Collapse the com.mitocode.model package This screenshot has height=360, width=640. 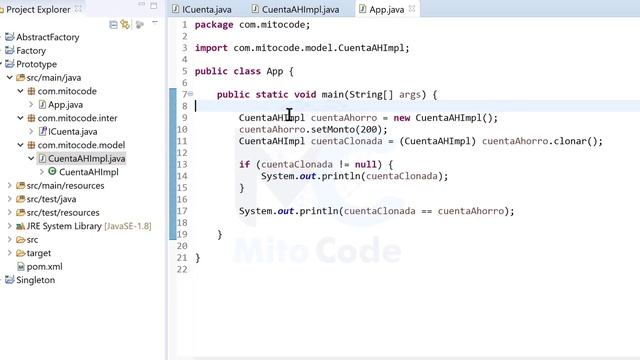pos(20,145)
